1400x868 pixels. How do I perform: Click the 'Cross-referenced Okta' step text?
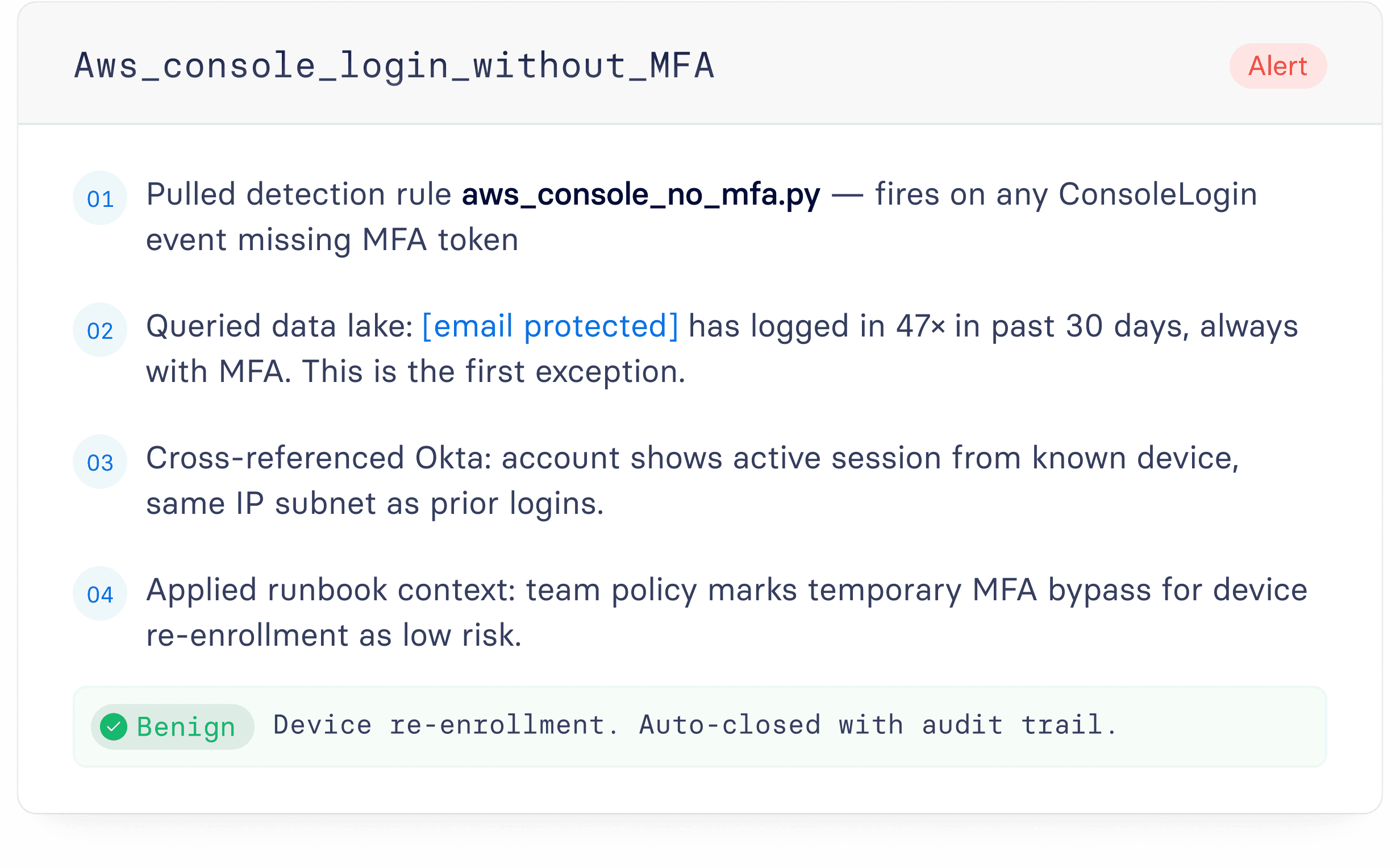(x=318, y=458)
